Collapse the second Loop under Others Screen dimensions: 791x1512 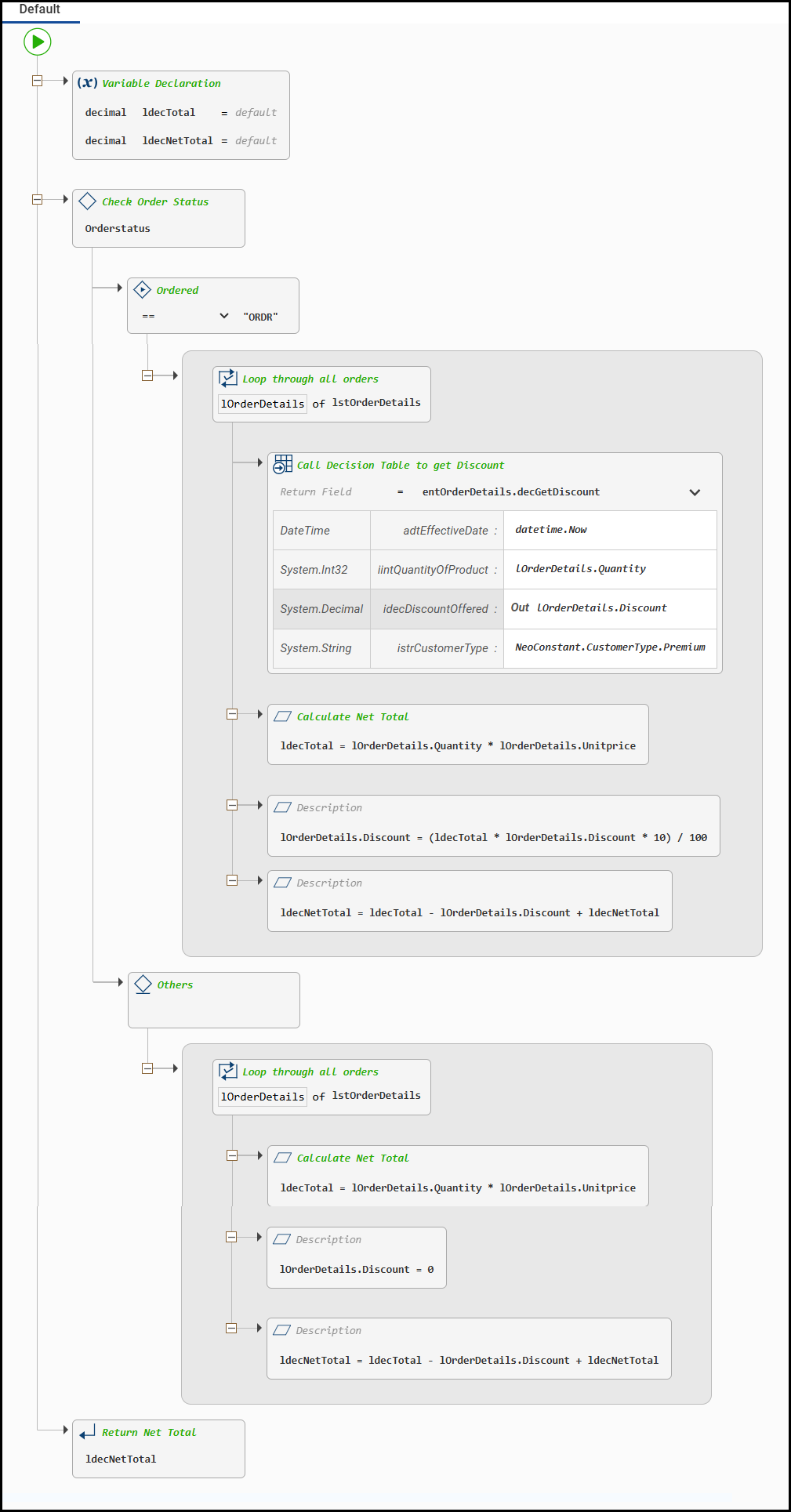coord(147,1068)
